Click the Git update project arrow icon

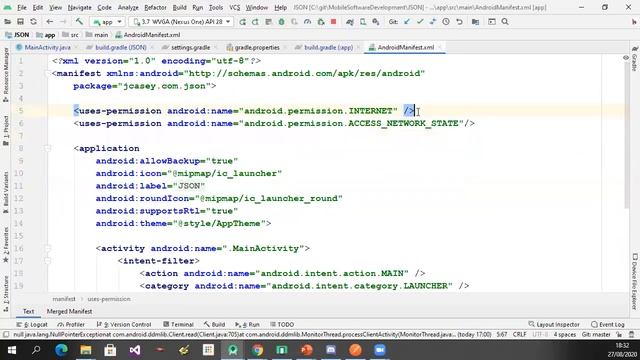tap(407, 22)
